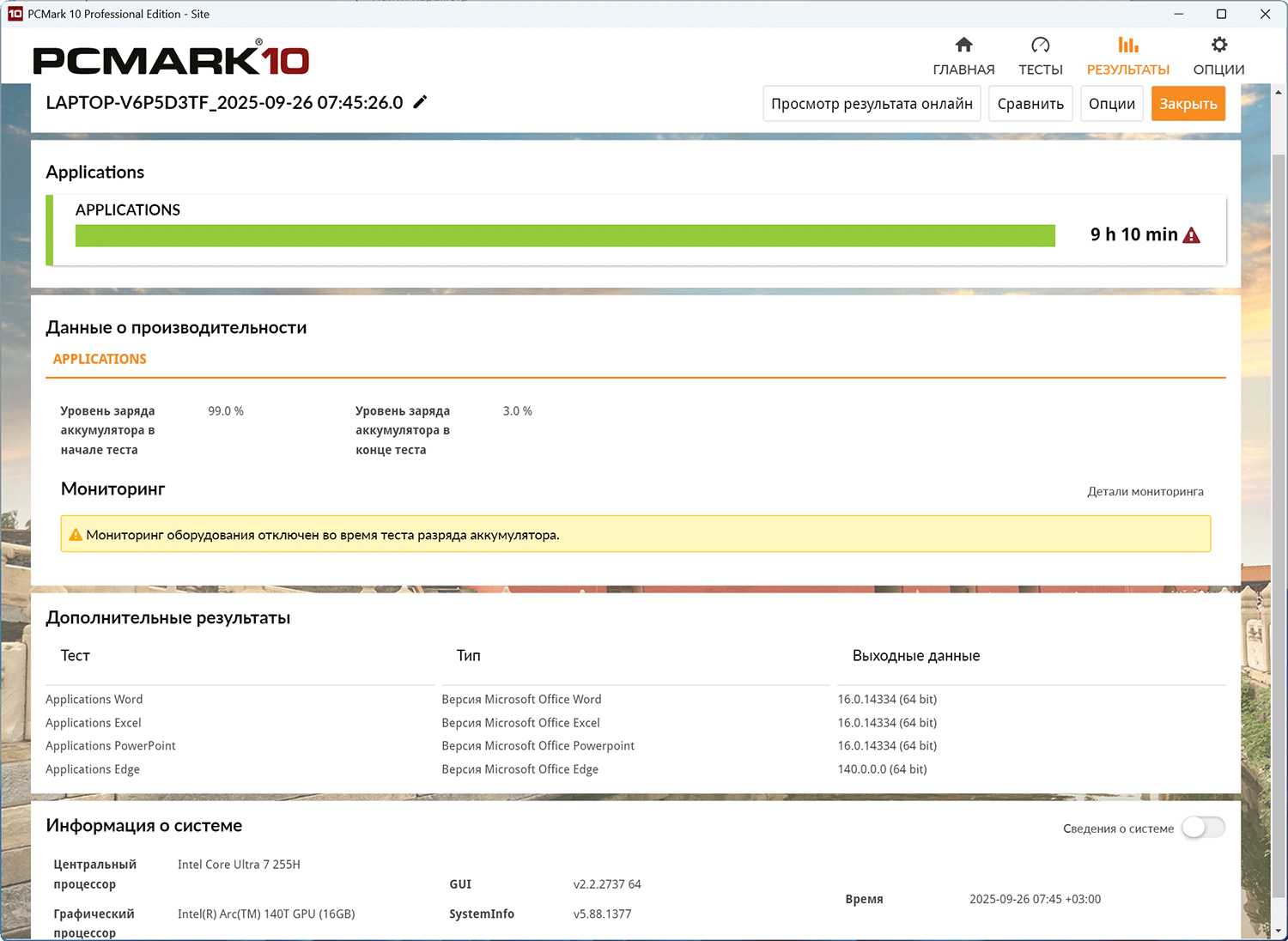
Task: Click the down arrow of the vertical scrollbar
Action: click(1278, 931)
